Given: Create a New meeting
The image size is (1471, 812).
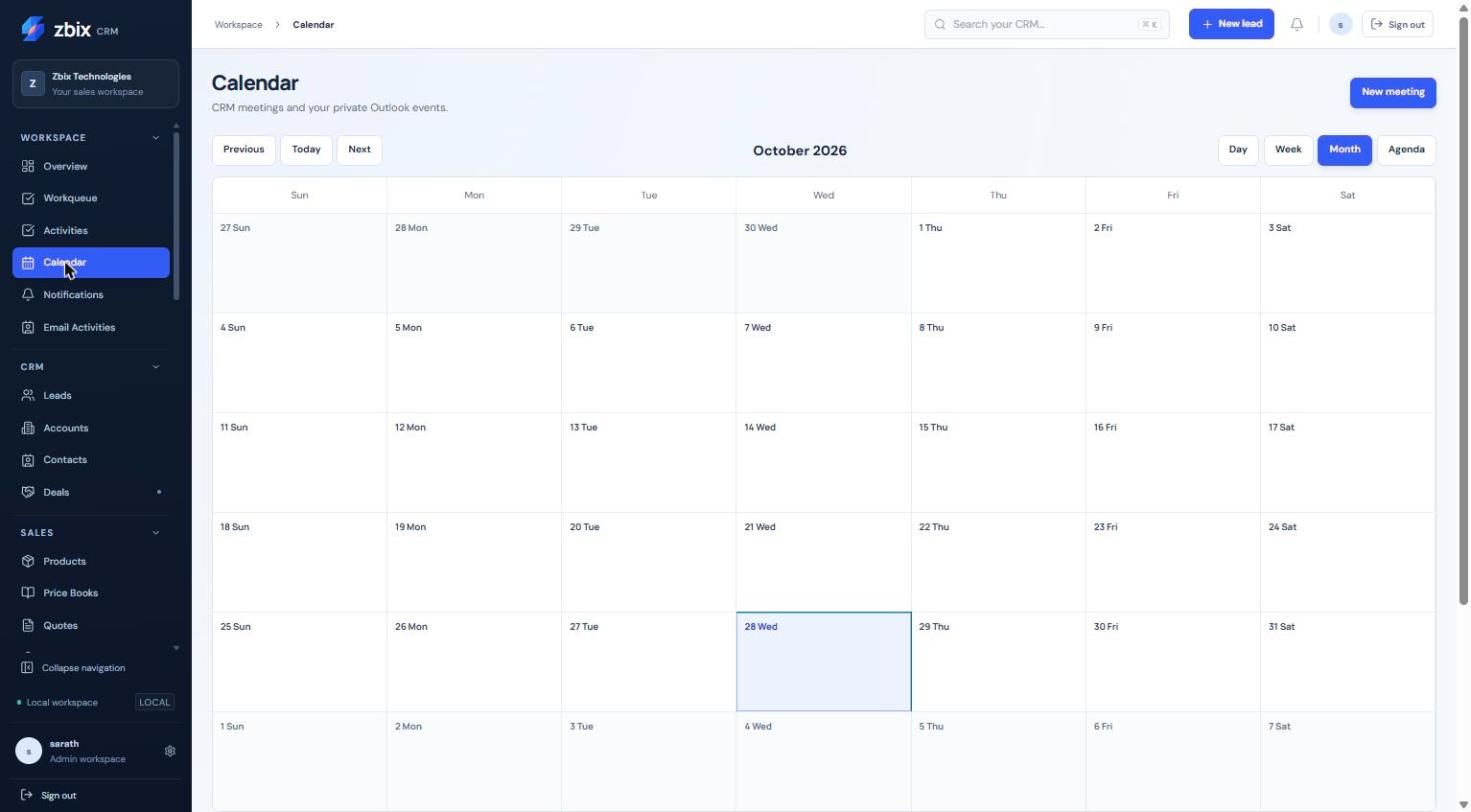Looking at the screenshot, I should [1393, 92].
